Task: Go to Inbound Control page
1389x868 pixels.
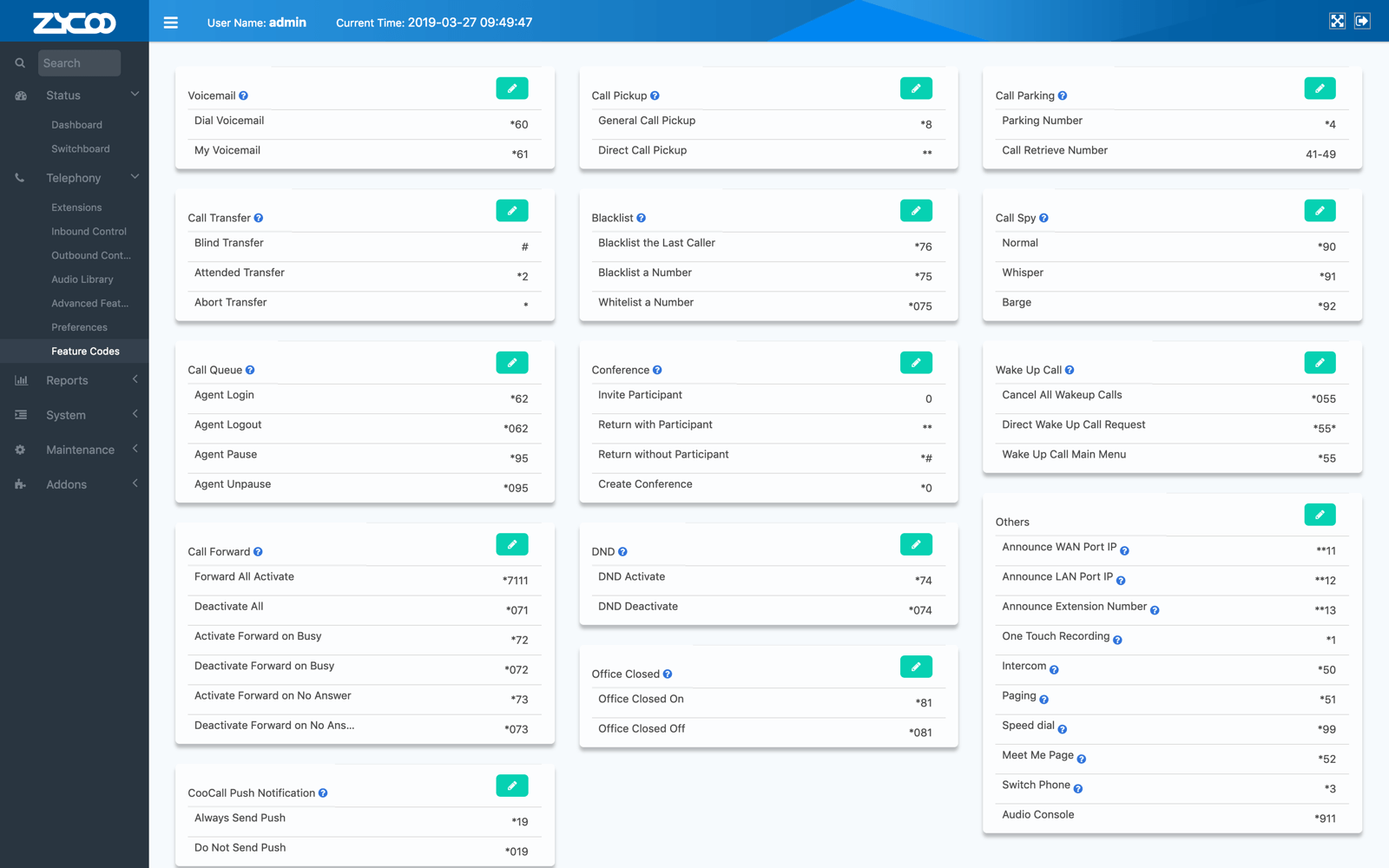Action: pos(89,232)
